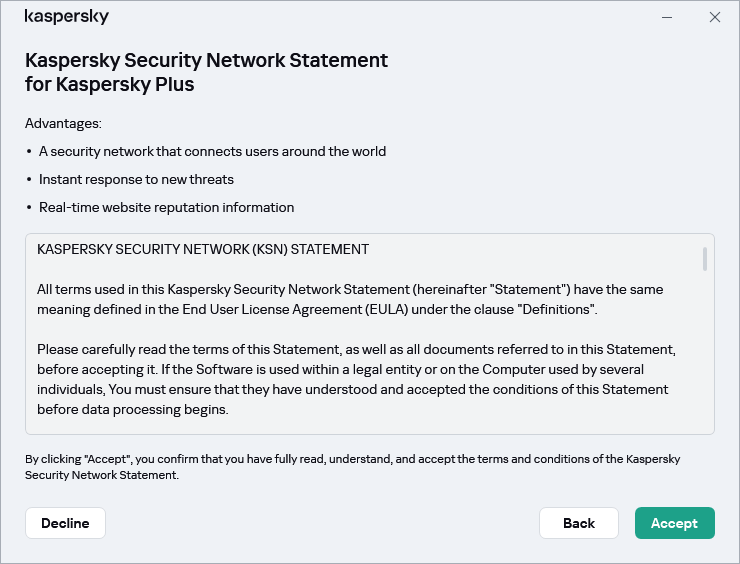Click the "By clicking Accept" confirmation text

(x=352, y=467)
